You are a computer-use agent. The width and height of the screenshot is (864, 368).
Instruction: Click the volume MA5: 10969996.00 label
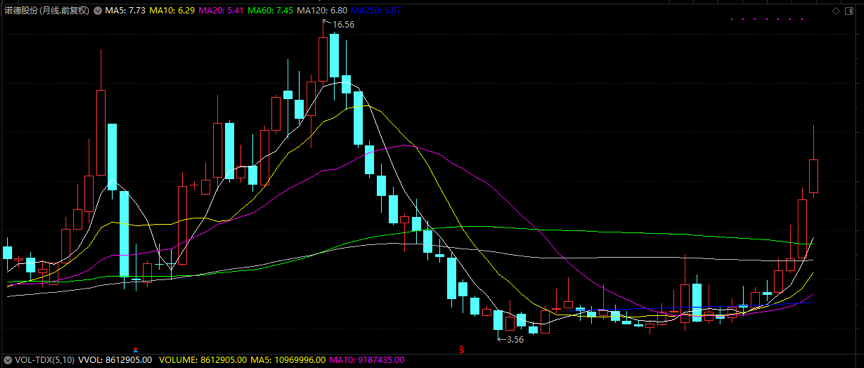coord(288,360)
